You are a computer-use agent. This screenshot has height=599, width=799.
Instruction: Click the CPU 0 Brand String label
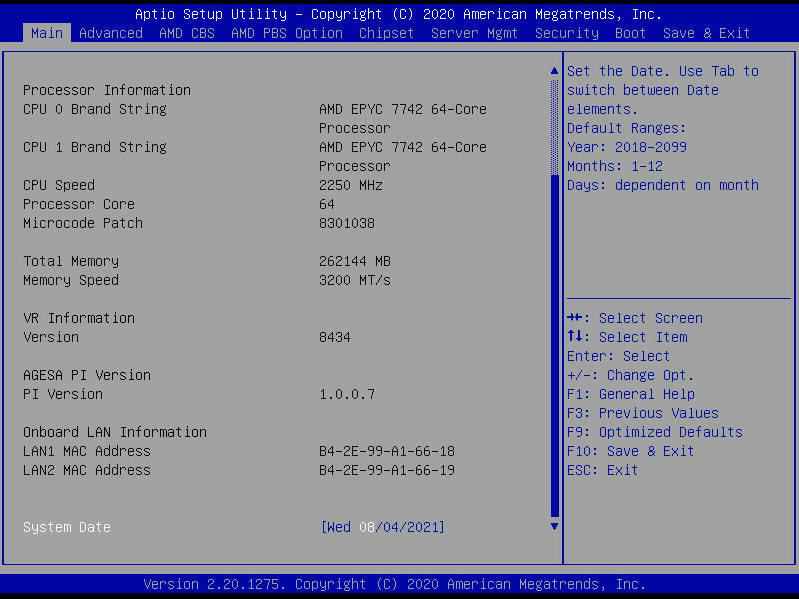point(95,109)
